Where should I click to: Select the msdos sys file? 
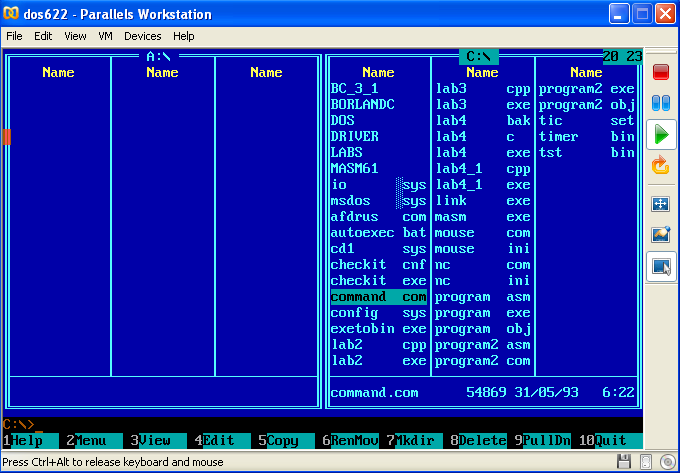tap(379, 201)
